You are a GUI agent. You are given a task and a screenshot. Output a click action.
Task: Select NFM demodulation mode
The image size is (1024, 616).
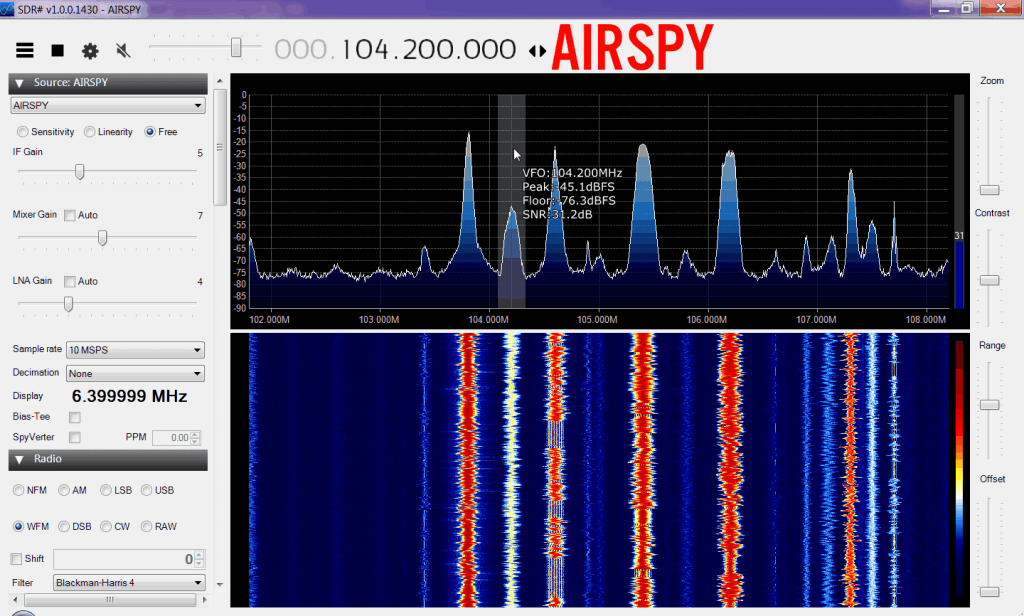(x=19, y=490)
